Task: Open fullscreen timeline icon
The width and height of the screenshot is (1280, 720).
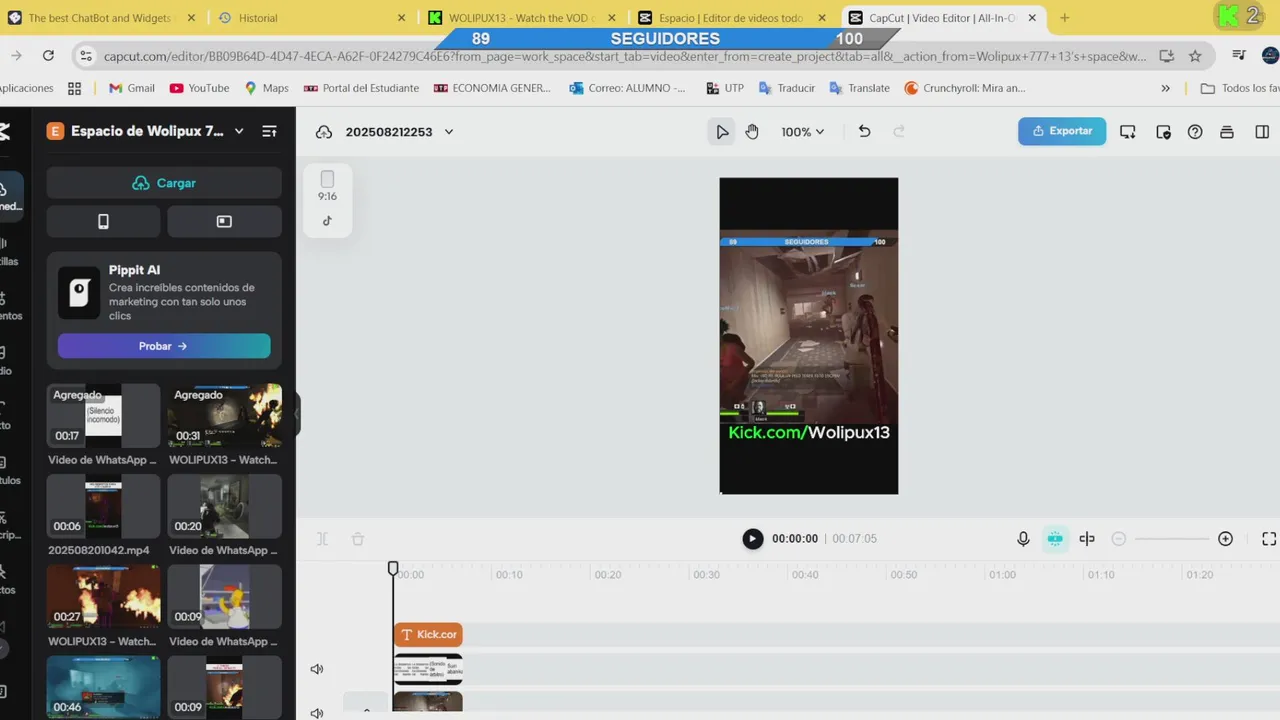Action: click(1268, 539)
